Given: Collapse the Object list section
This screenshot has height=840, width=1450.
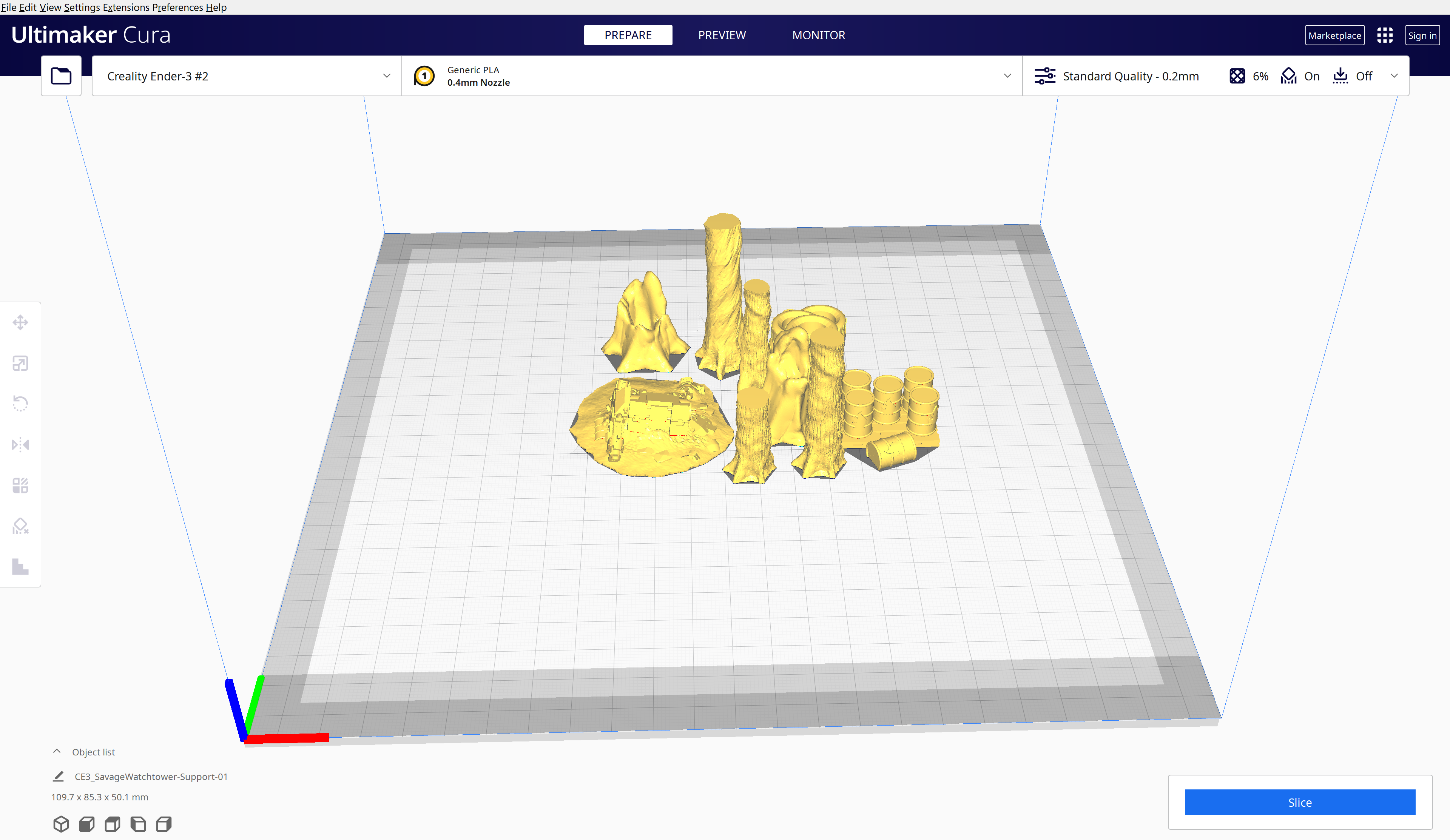Looking at the screenshot, I should [57, 751].
